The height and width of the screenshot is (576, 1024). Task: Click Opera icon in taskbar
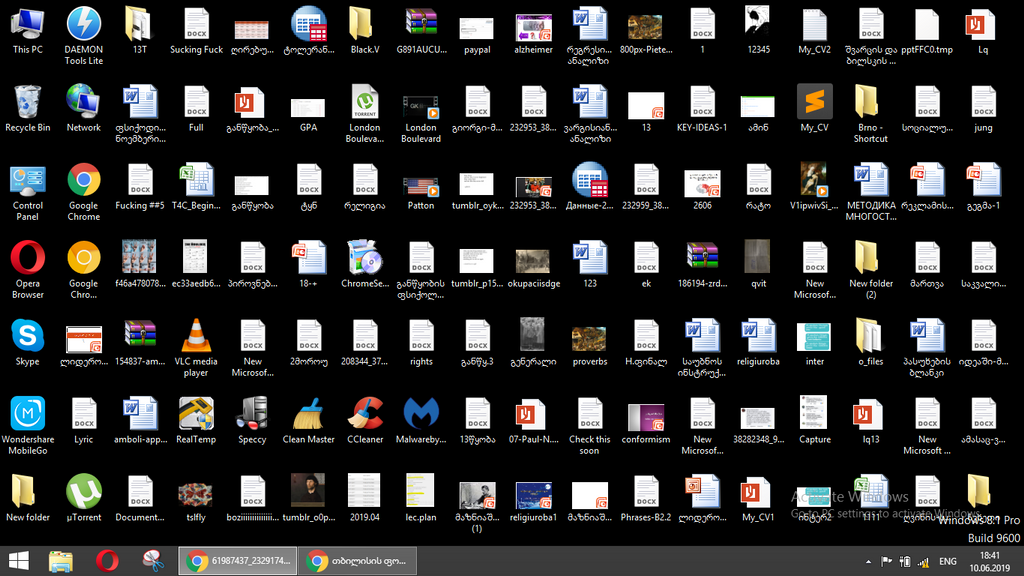coord(107,561)
